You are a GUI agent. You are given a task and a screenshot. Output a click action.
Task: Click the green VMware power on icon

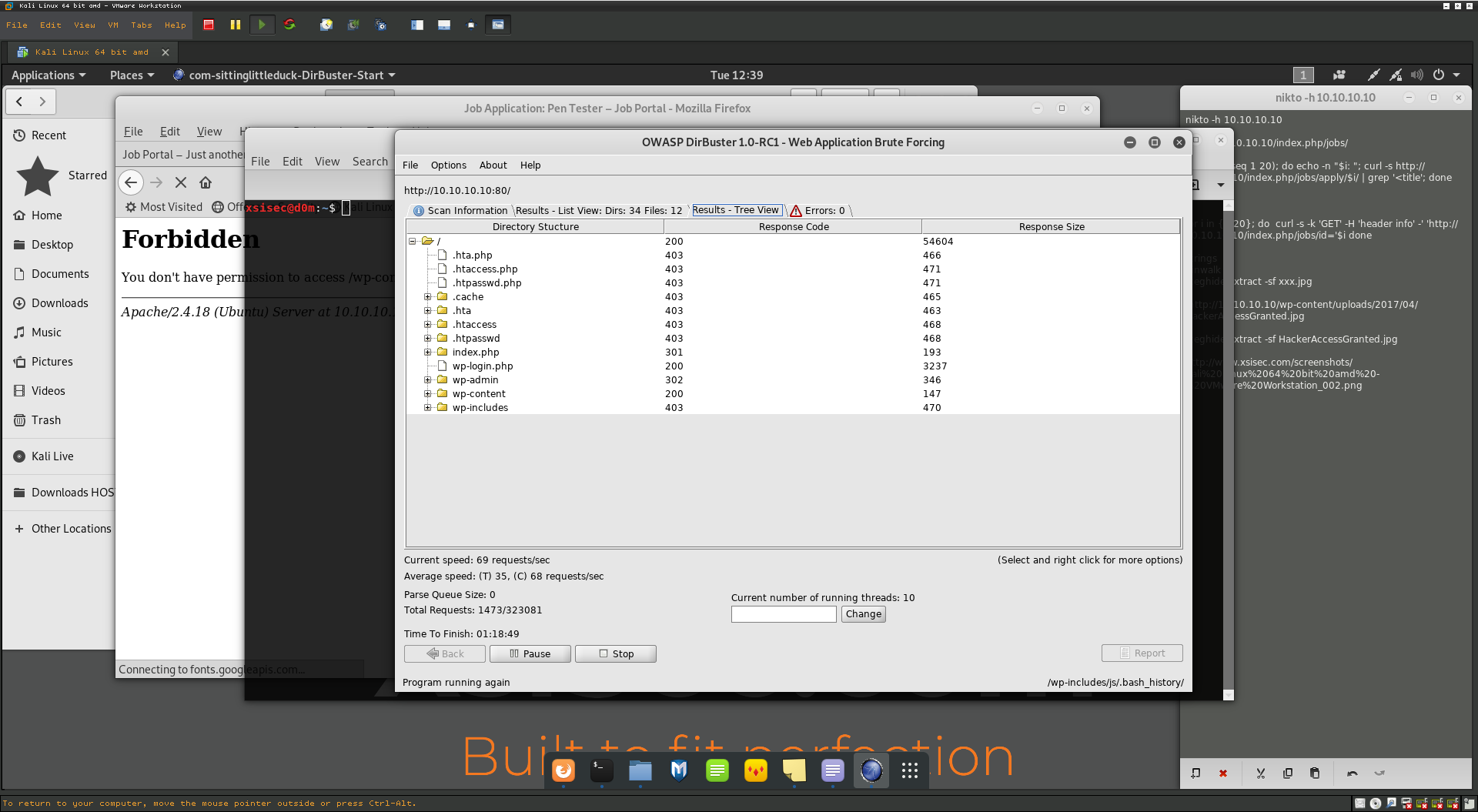(x=262, y=25)
